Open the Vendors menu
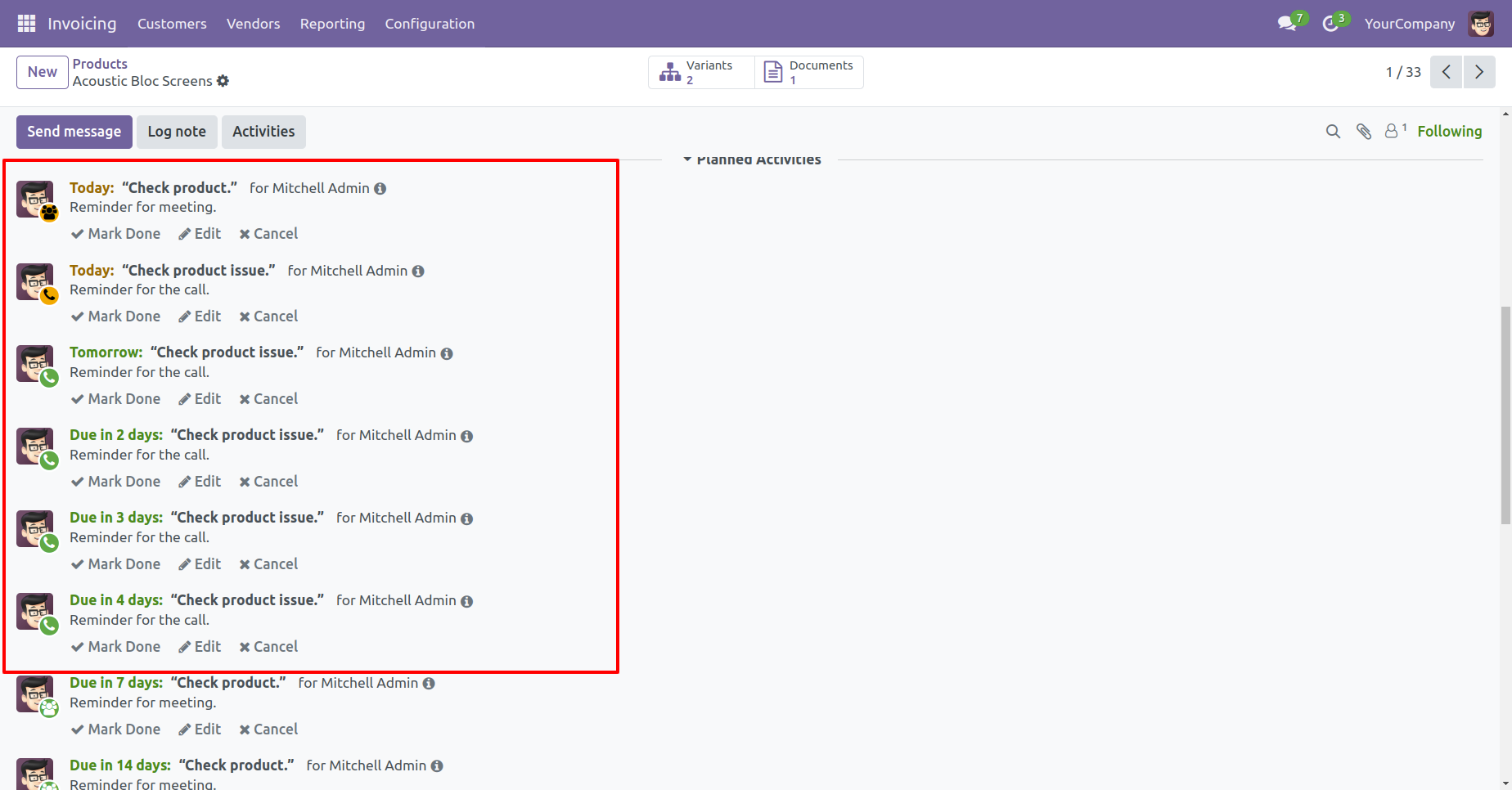 (x=254, y=24)
